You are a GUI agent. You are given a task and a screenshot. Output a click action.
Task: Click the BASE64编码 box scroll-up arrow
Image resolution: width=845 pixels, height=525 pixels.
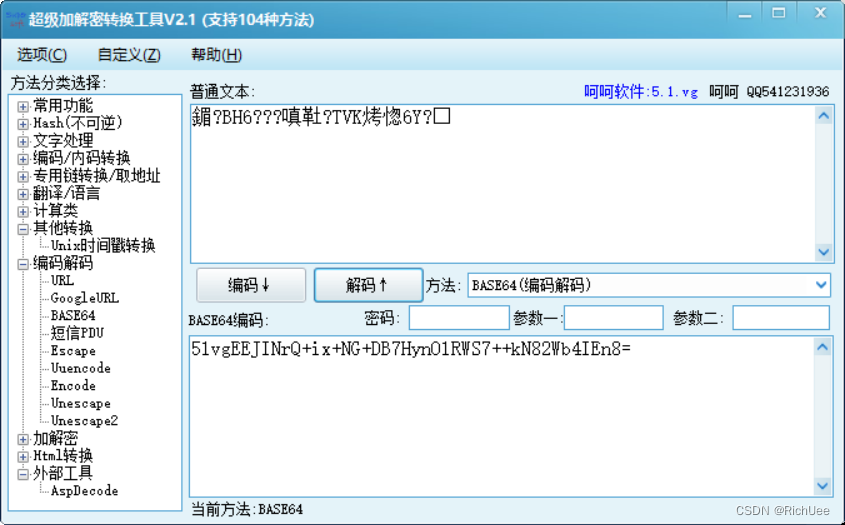point(822,347)
